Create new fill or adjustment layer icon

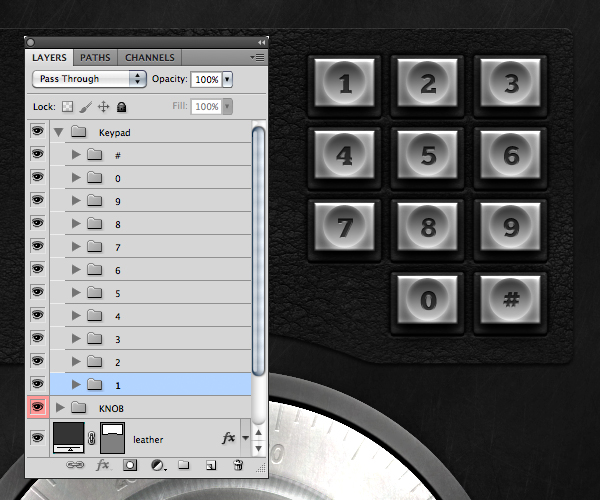pos(158,465)
